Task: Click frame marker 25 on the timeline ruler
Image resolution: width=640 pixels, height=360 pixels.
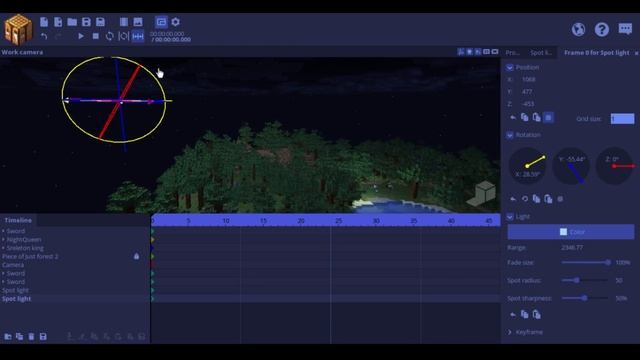Action: [x=338, y=220]
